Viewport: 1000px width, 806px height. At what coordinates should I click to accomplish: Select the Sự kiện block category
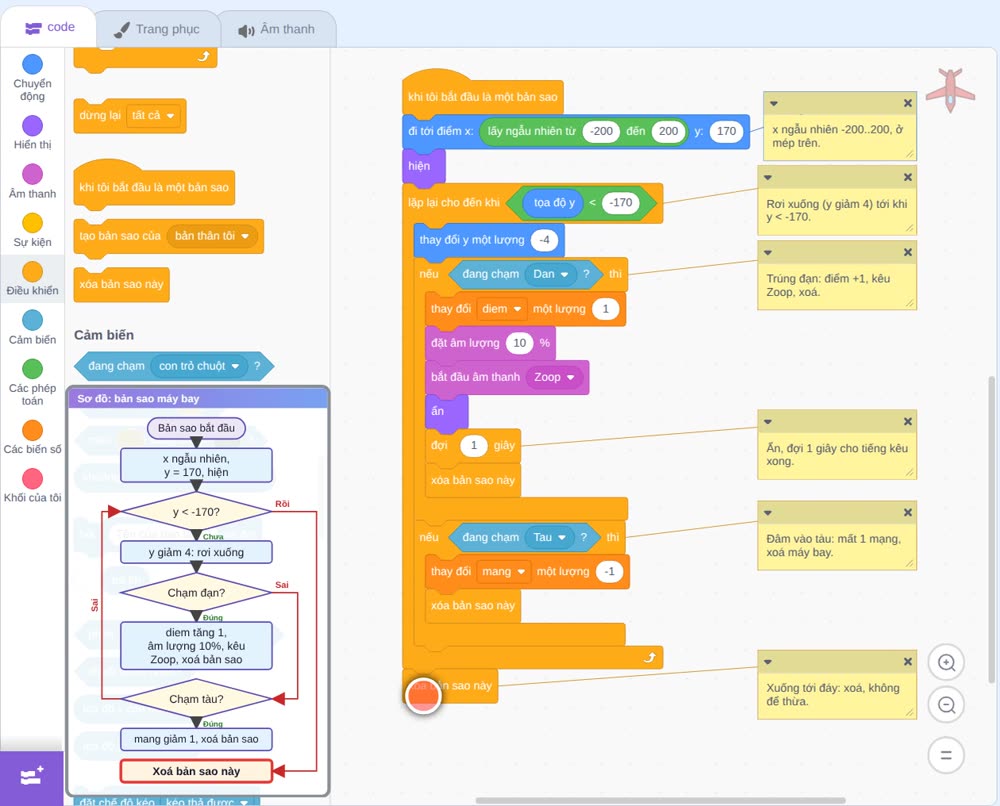coord(32,230)
